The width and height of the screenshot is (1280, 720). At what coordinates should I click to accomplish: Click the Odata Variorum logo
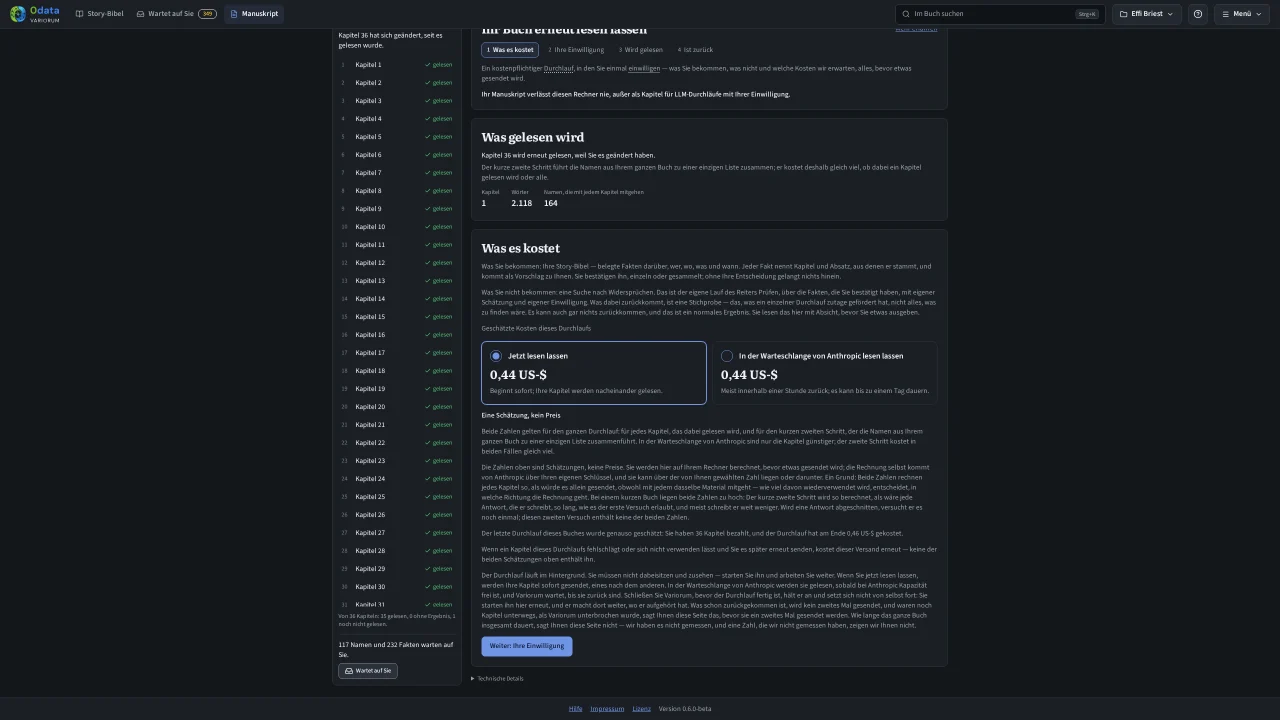(x=35, y=14)
